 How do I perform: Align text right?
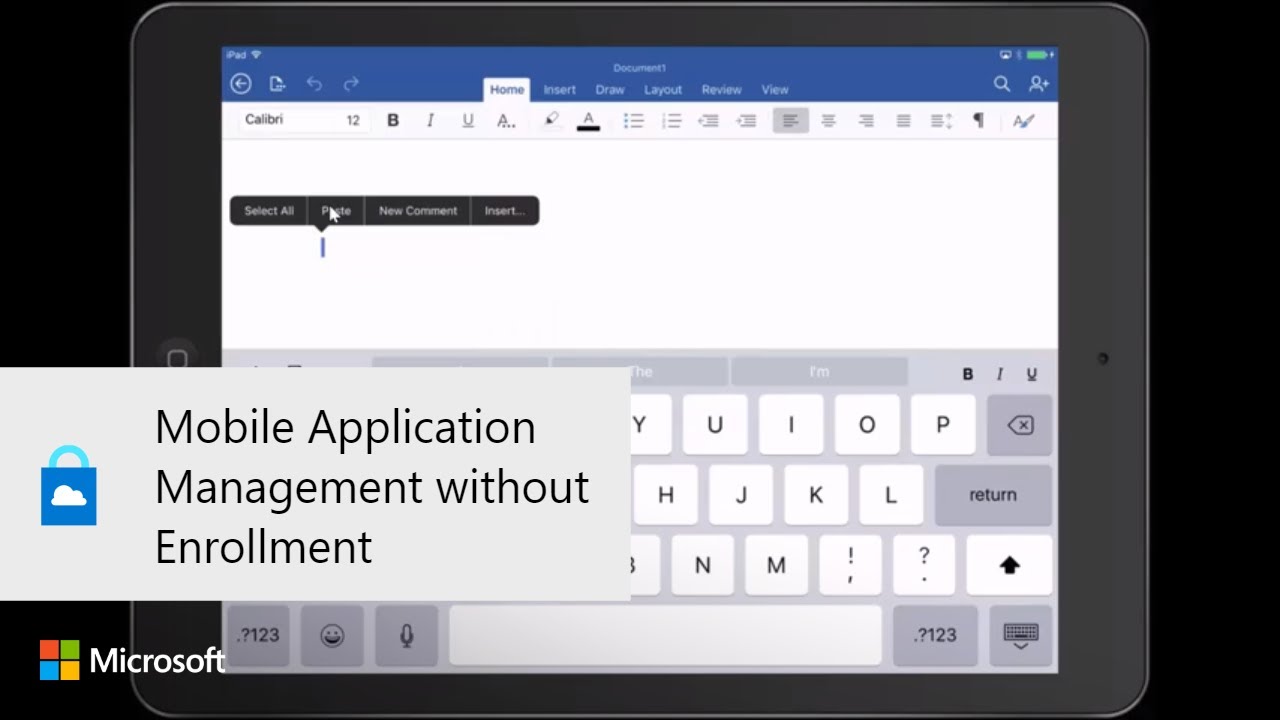(866, 121)
